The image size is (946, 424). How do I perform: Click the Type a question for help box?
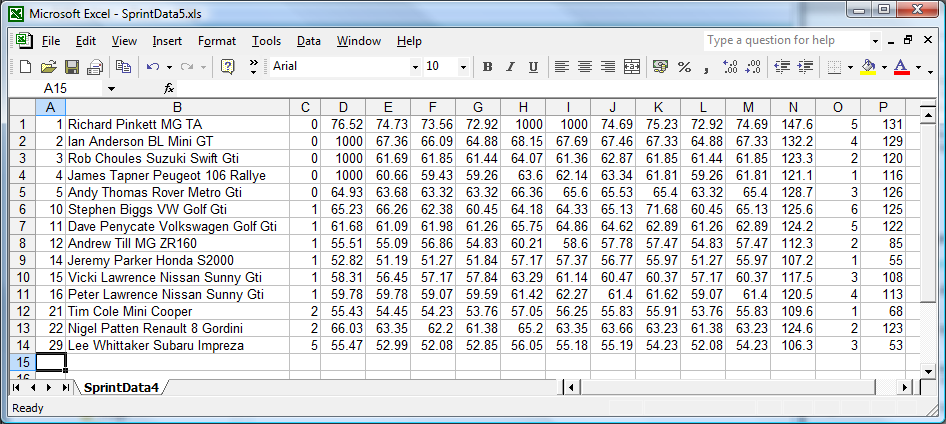[x=786, y=40]
